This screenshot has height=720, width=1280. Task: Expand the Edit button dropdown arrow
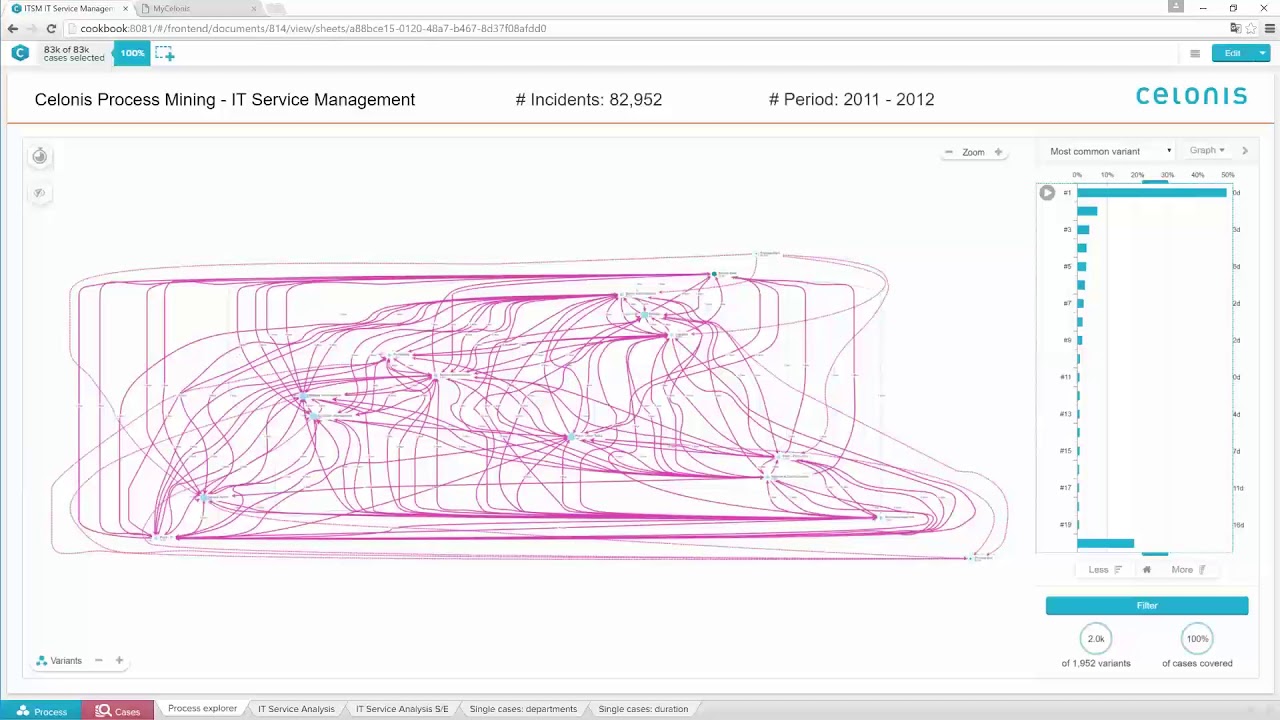point(1262,53)
